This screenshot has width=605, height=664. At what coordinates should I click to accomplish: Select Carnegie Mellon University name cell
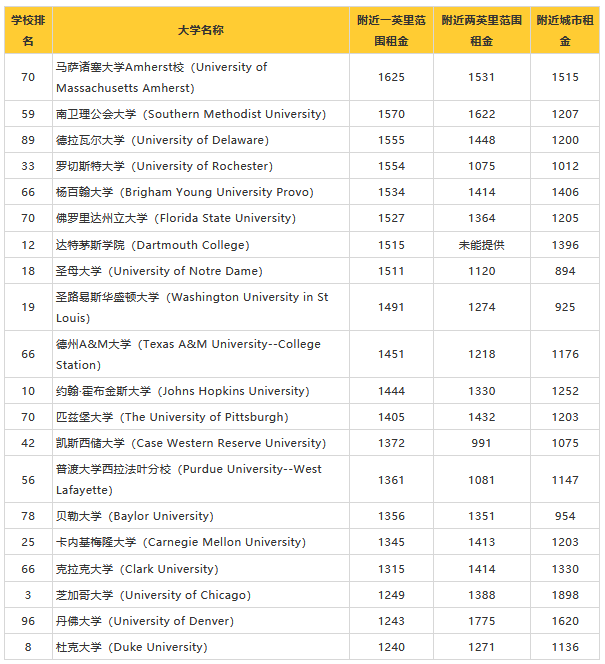[x=201, y=542]
